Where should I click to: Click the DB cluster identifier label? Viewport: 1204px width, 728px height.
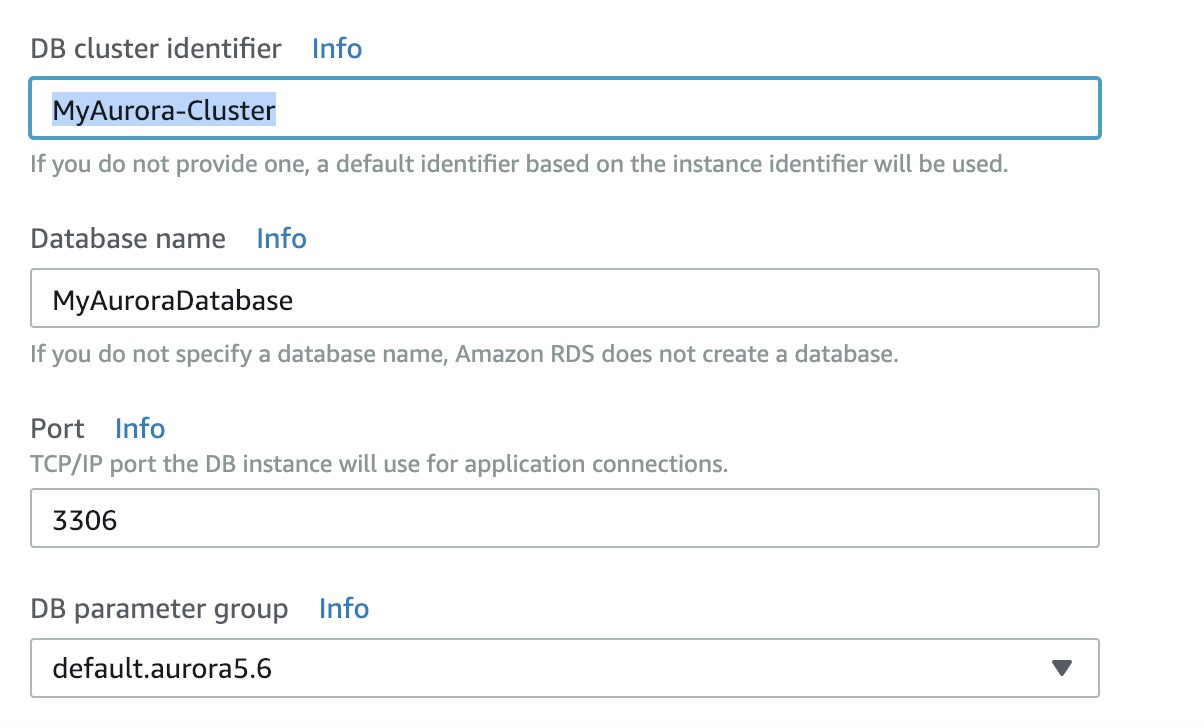point(156,48)
